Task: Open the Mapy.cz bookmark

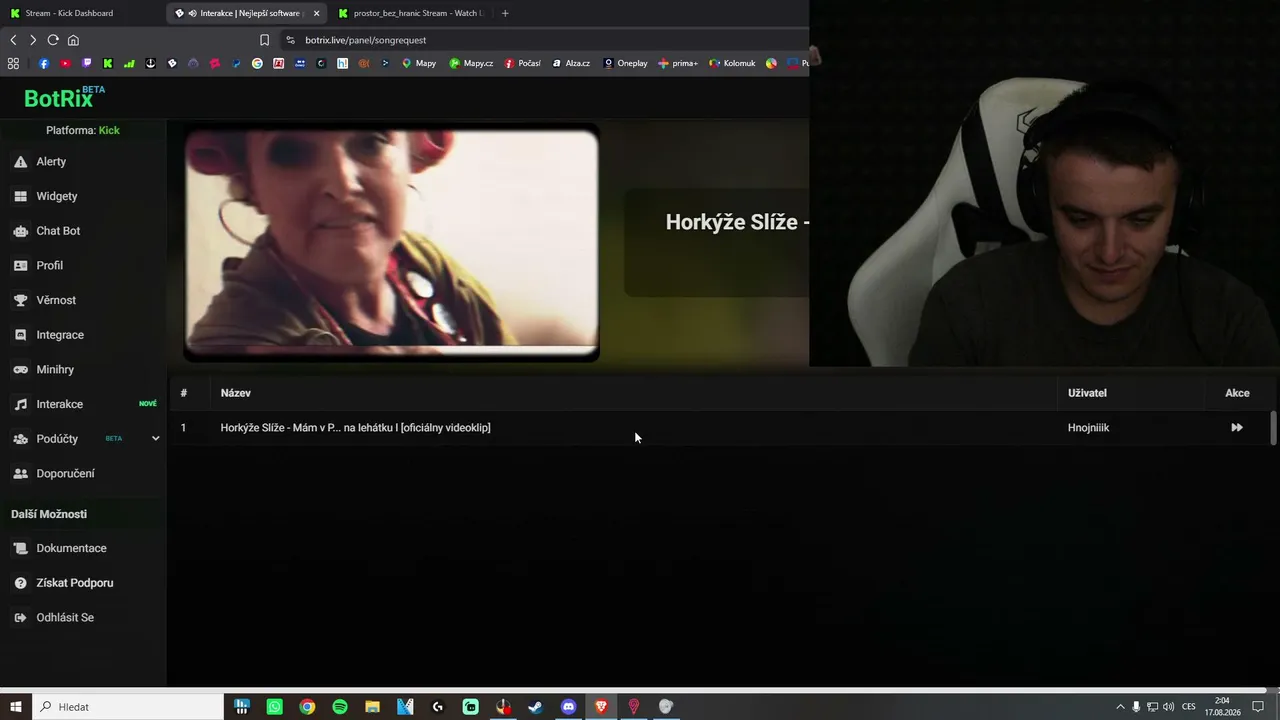Action: click(x=471, y=63)
